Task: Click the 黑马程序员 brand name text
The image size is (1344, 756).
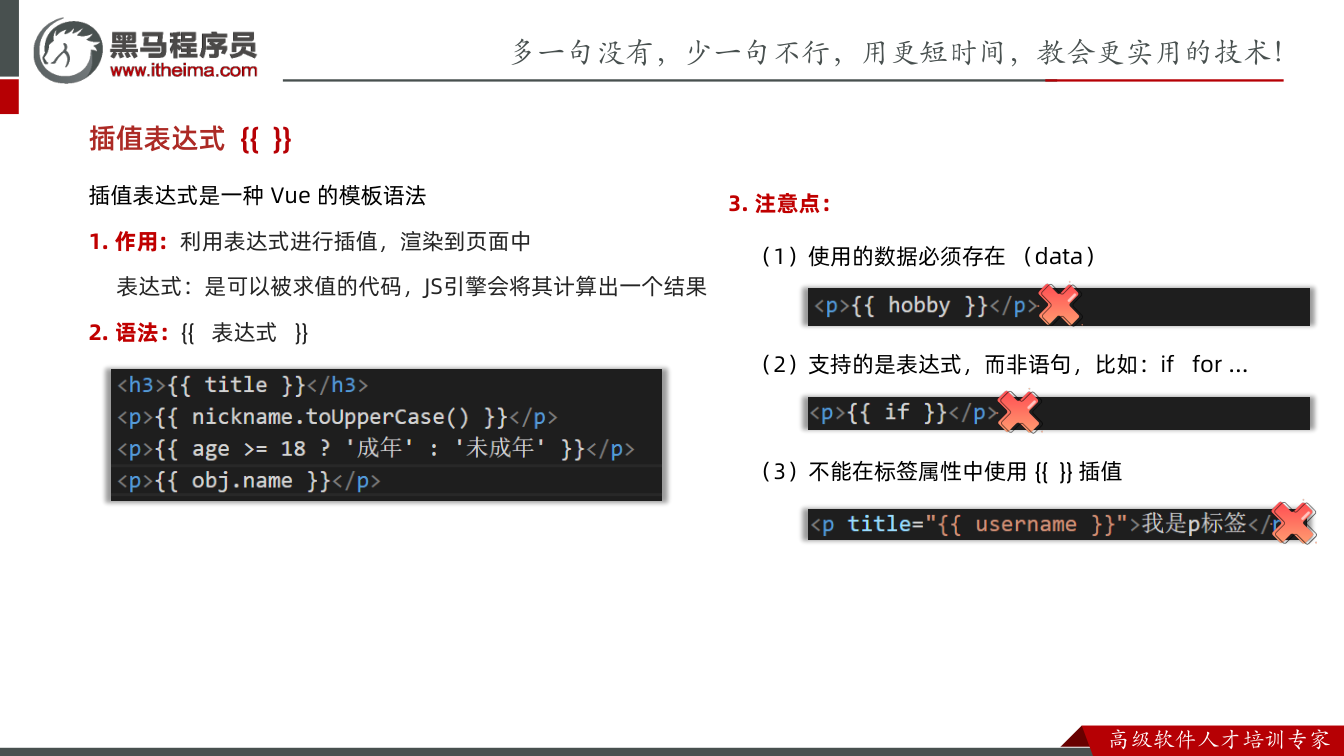Action: coord(183,43)
